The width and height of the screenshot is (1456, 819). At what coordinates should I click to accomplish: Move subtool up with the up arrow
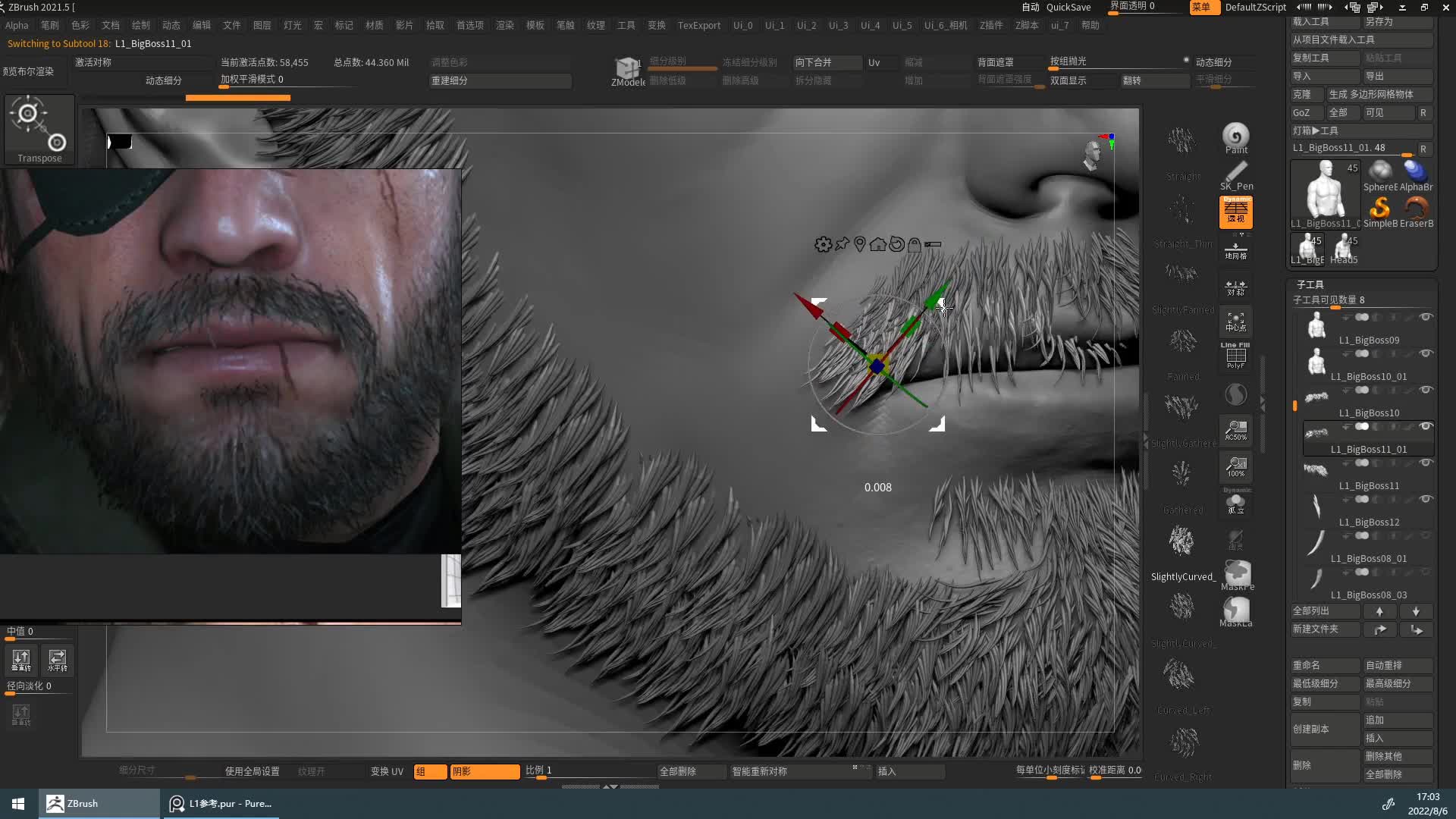coord(1379,611)
